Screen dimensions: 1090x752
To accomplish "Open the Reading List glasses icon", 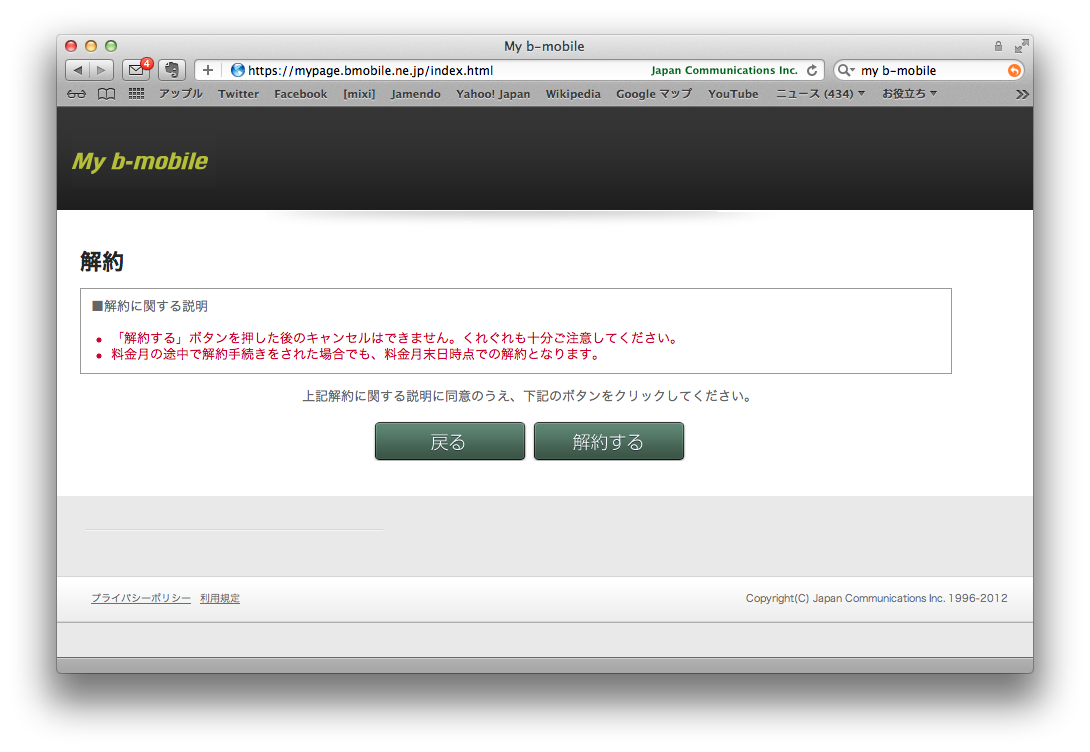I will point(76,94).
